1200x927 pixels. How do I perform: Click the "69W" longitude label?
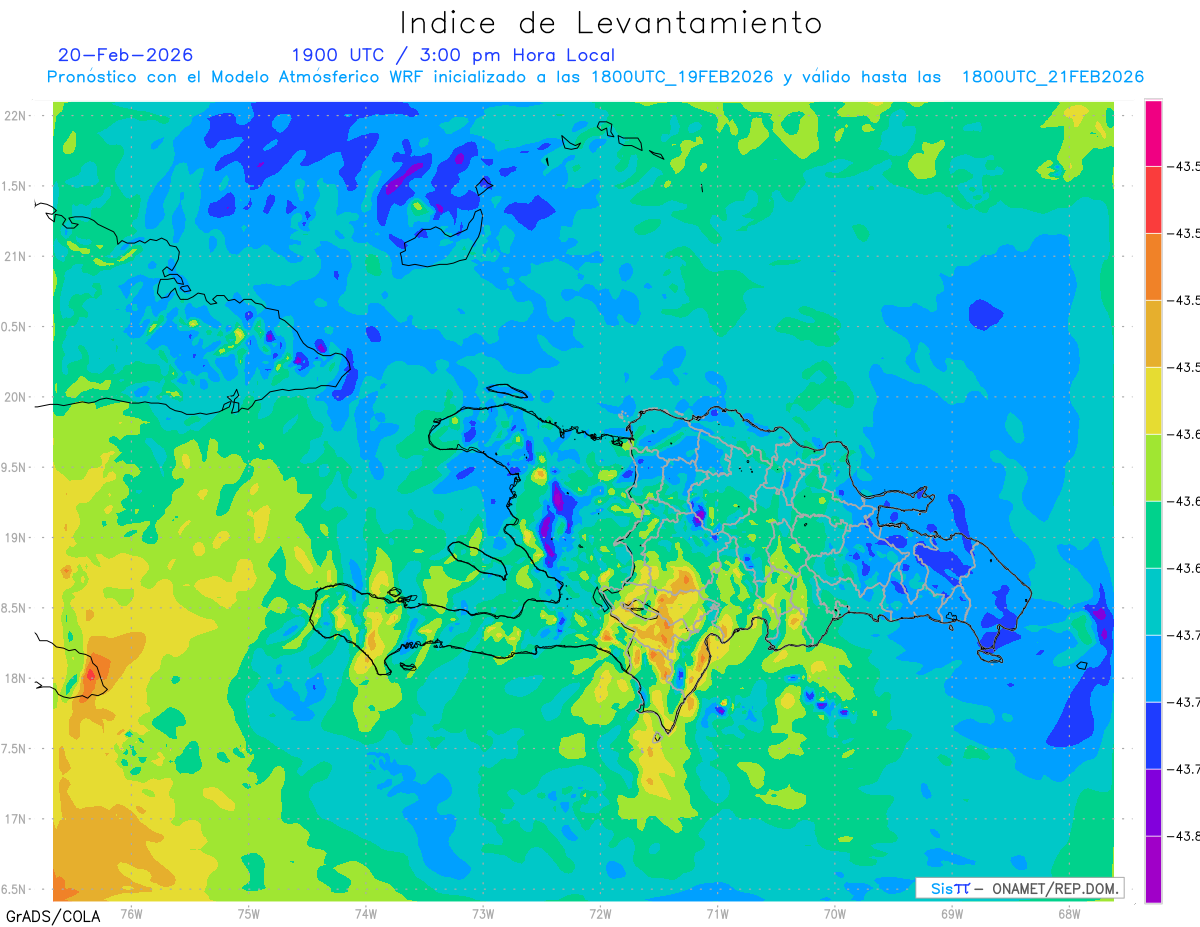pos(951,913)
